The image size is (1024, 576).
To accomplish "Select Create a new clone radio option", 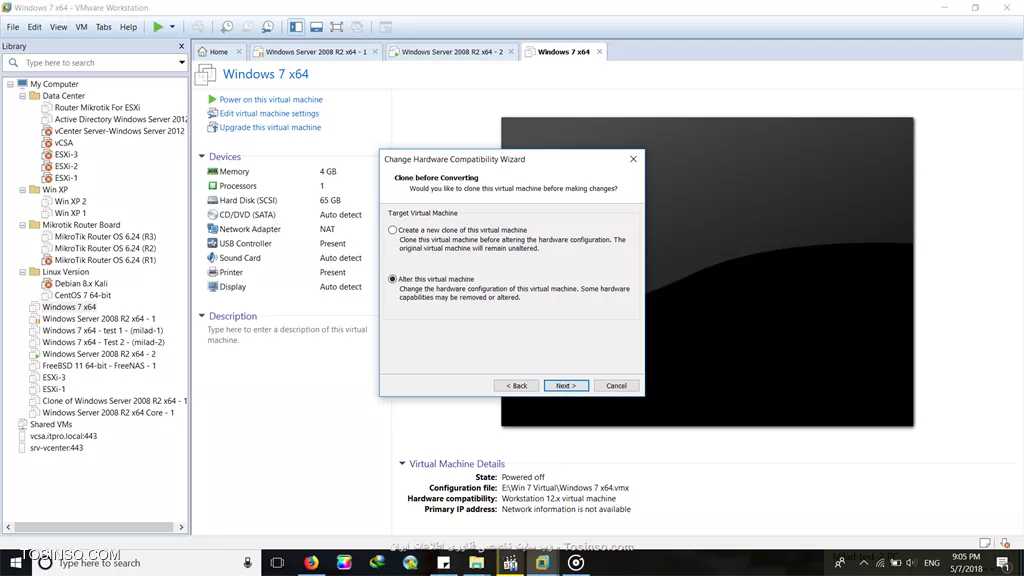I will [x=392, y=231].
